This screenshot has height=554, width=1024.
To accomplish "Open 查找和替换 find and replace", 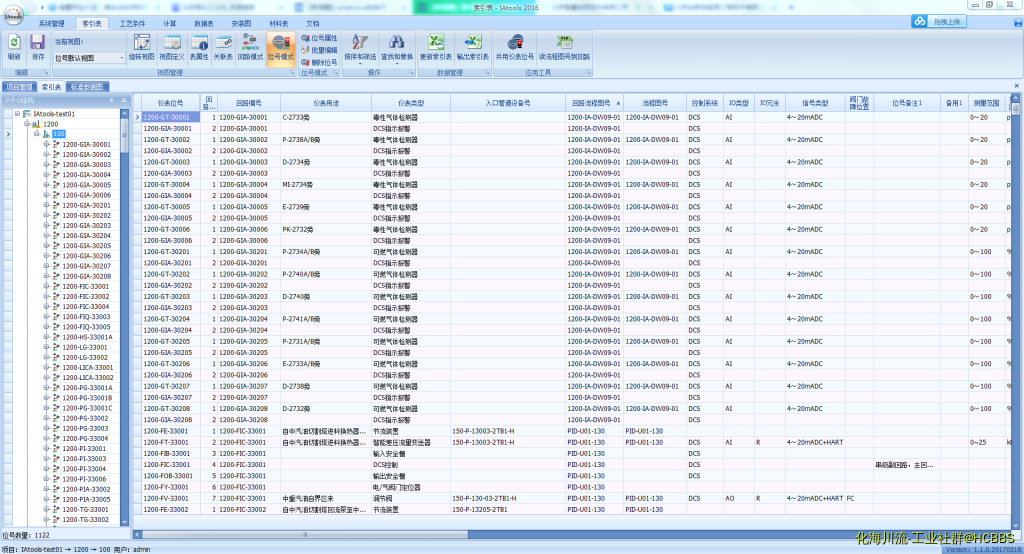I will [396, 48].
